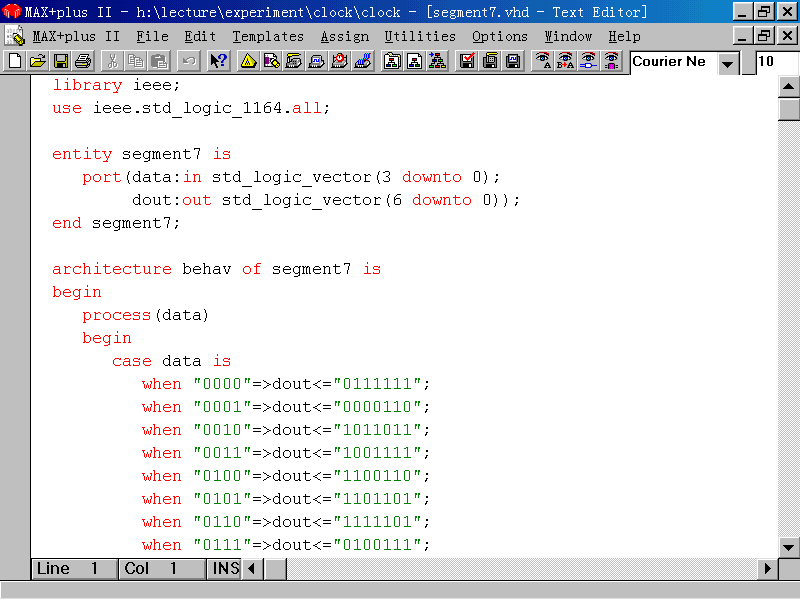800x600 pixels.
Task: Print the document with the printer icon
Action: [x=84, y=62]
